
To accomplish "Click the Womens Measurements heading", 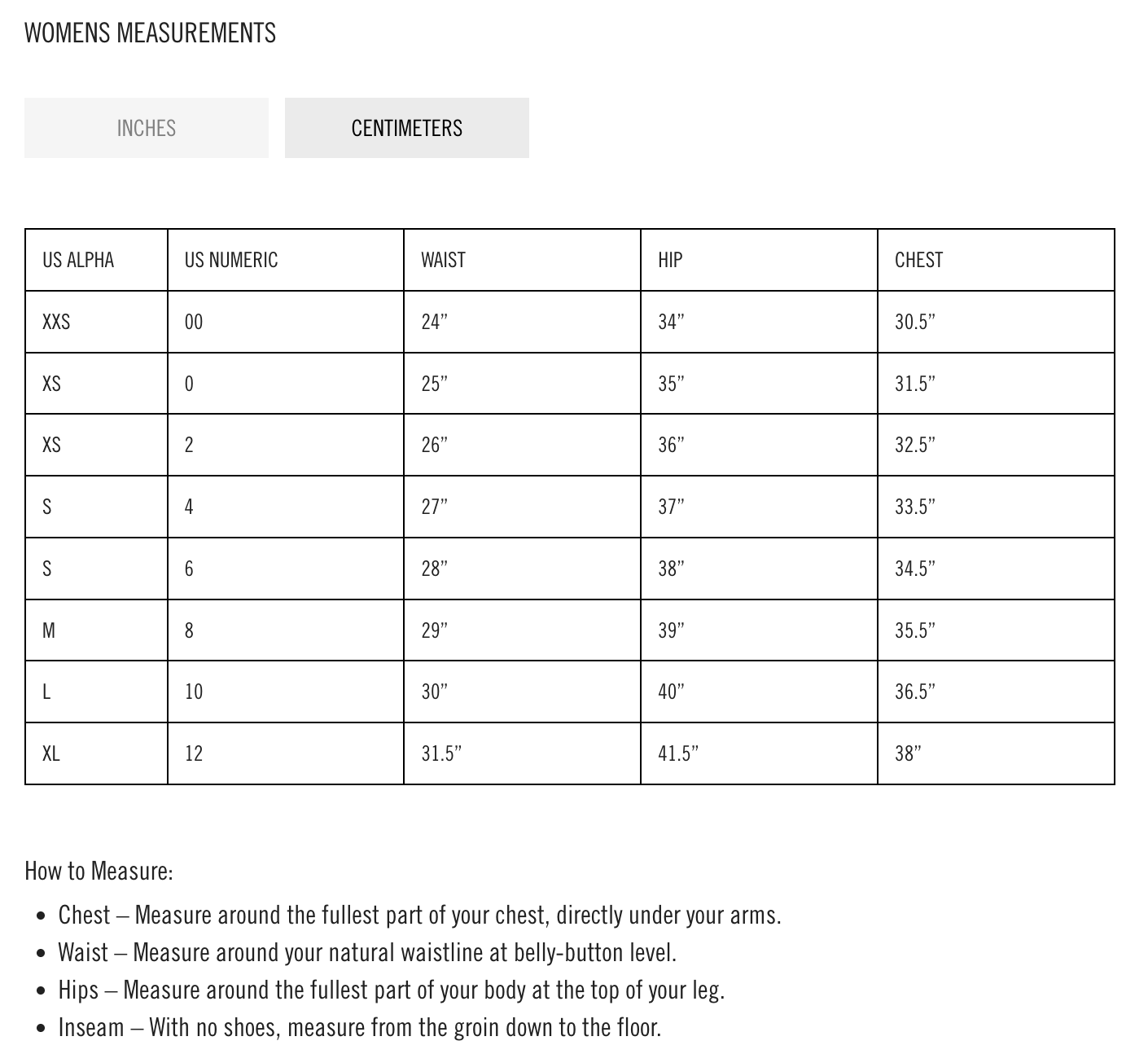I will [x=151, y=33].
